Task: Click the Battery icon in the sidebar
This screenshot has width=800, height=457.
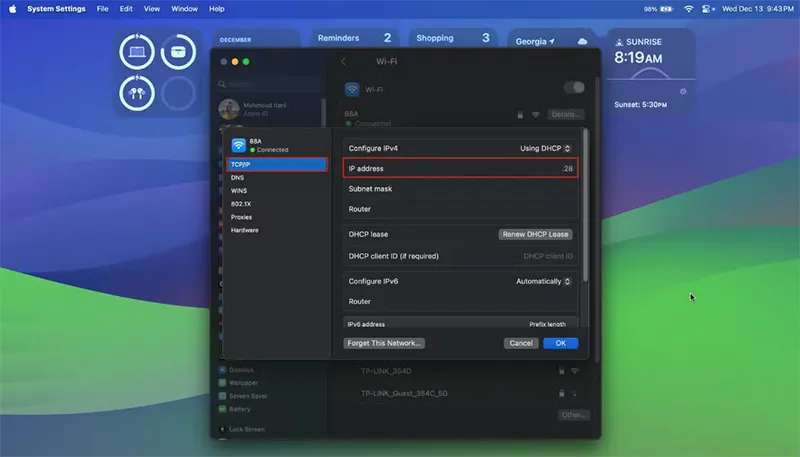Action: coord(222,409)
